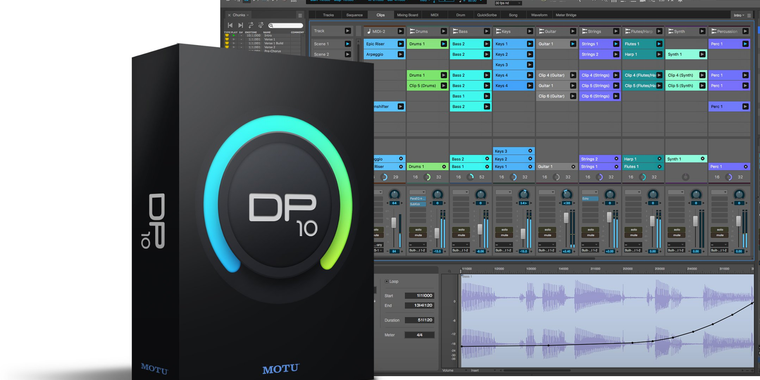
Task: Trigger the Scene 1 play arrow
Action: (x=348, y=44)
